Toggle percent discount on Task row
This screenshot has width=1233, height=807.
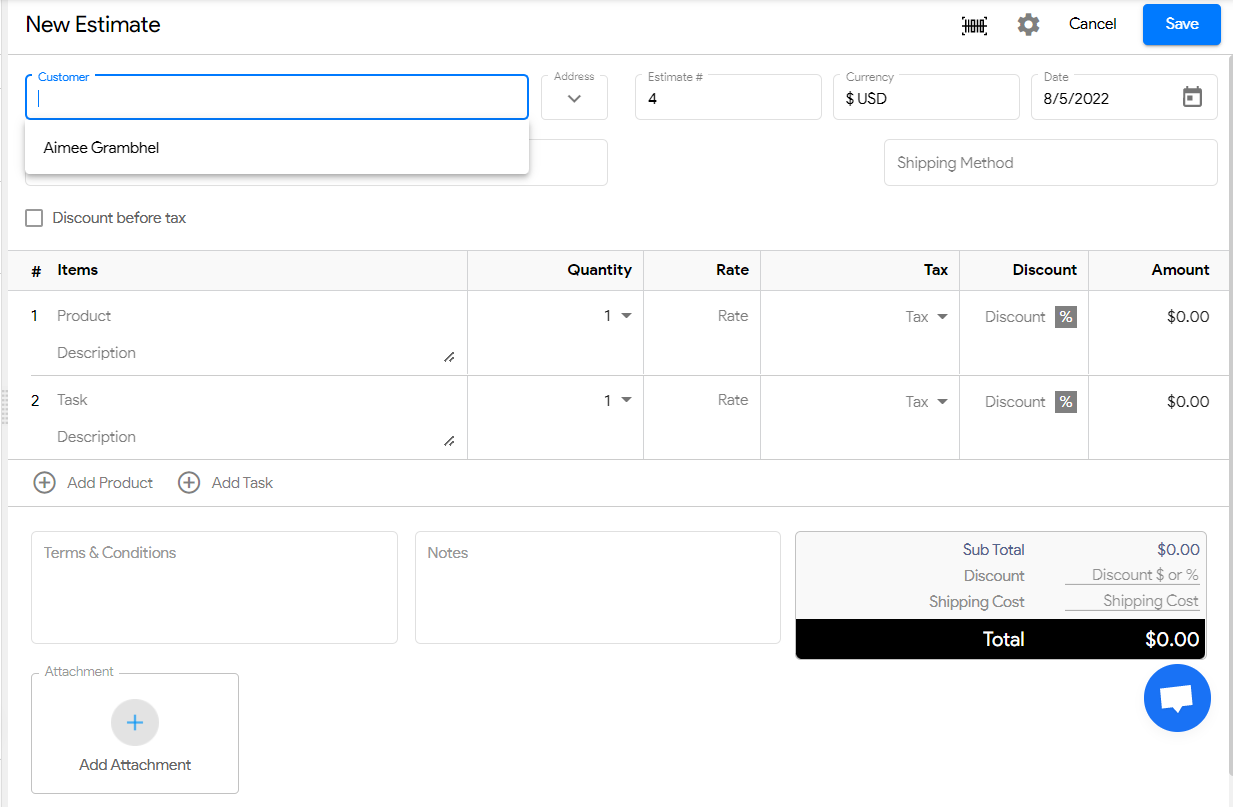pos(1066,402)
